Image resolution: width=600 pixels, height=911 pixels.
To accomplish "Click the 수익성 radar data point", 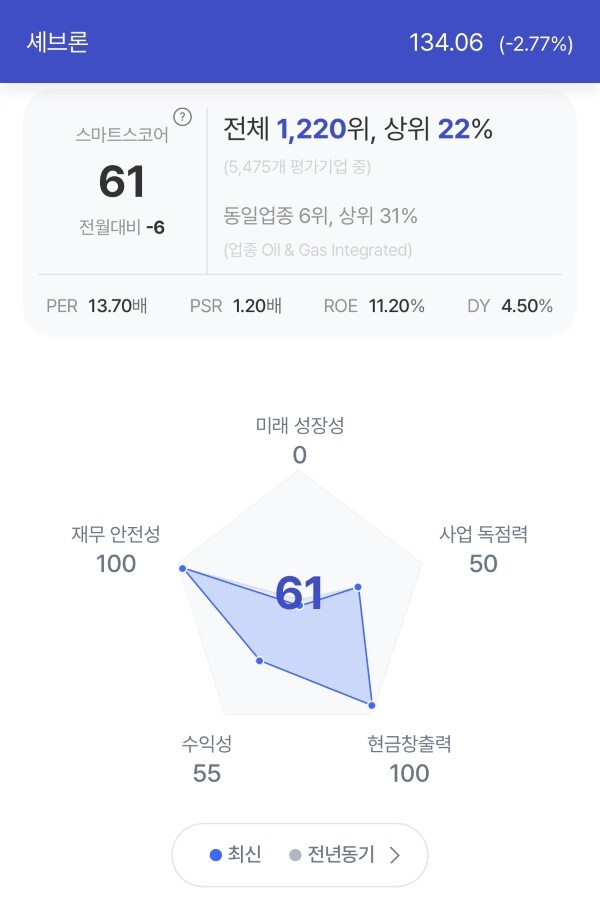I will (260, 661).
